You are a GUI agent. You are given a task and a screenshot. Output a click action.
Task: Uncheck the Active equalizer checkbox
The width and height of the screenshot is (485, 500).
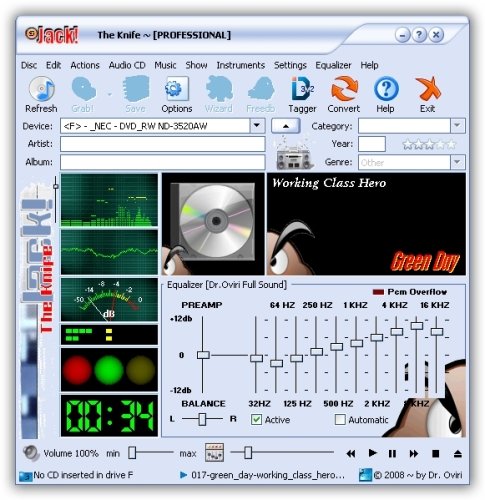[256, 419]
